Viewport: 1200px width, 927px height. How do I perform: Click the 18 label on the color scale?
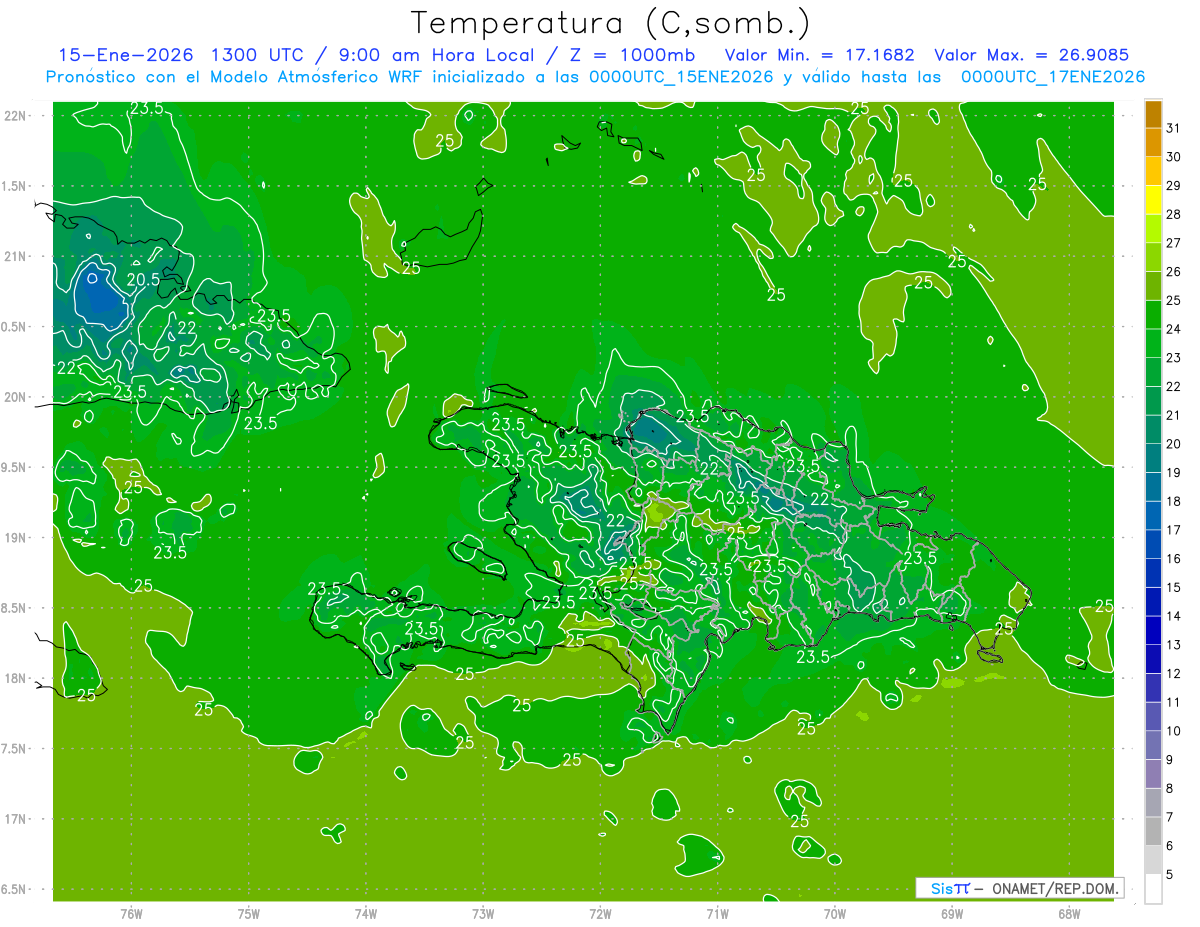1174,501
